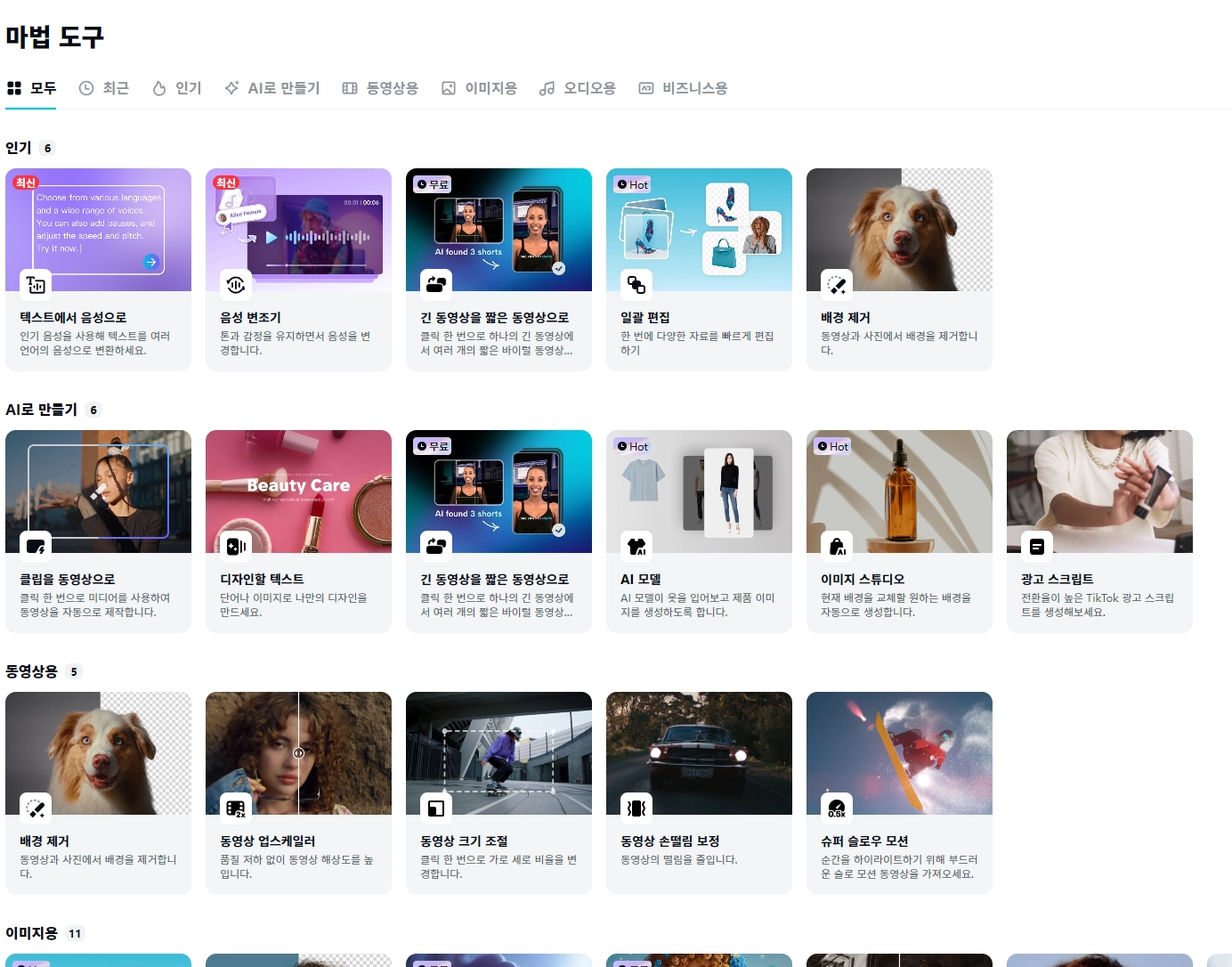Click the 슈퍼 슬로우 모션 snowboarder thumbnail
Image resolution: width=1232 pixels, height=967 pixels.
coord(899,753)
